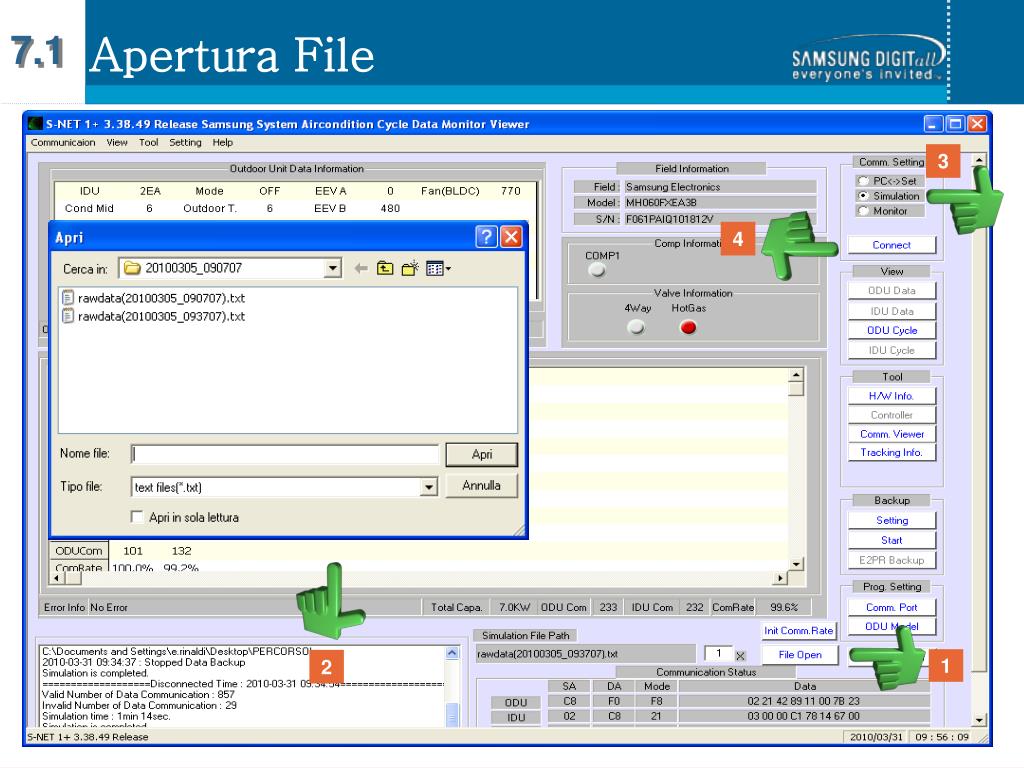Click the Nome file input field
The height and width of the screenshot is (768, 1024).
(285, 455)
